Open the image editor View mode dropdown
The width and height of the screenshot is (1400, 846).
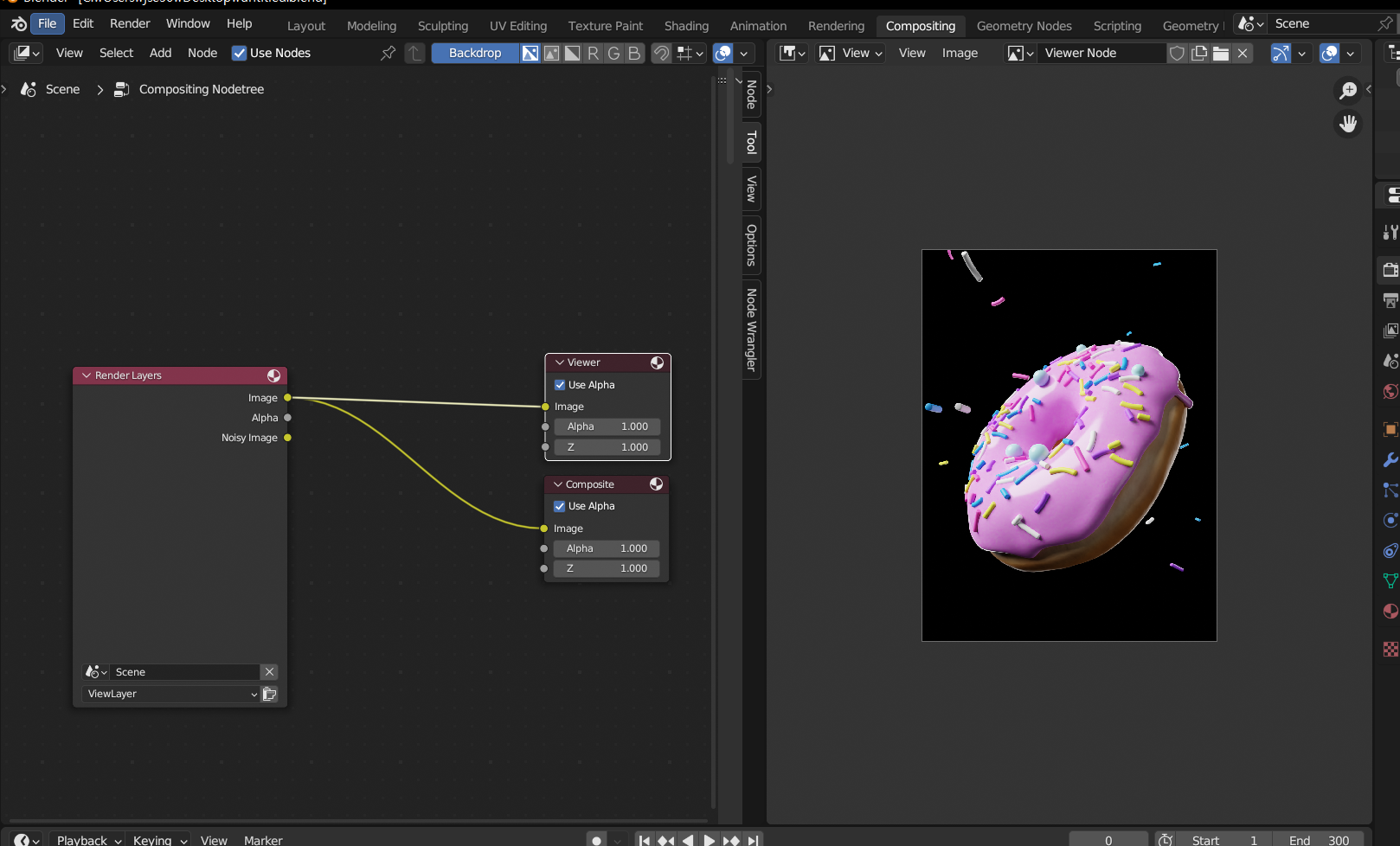click(x=851, y=53)
